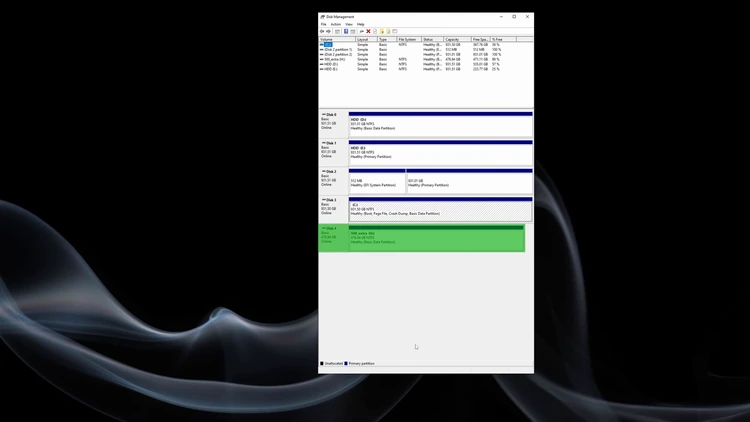Click the 512 MB capacity cell
Viewport: 750px width, 422px height.
point(451,49)
